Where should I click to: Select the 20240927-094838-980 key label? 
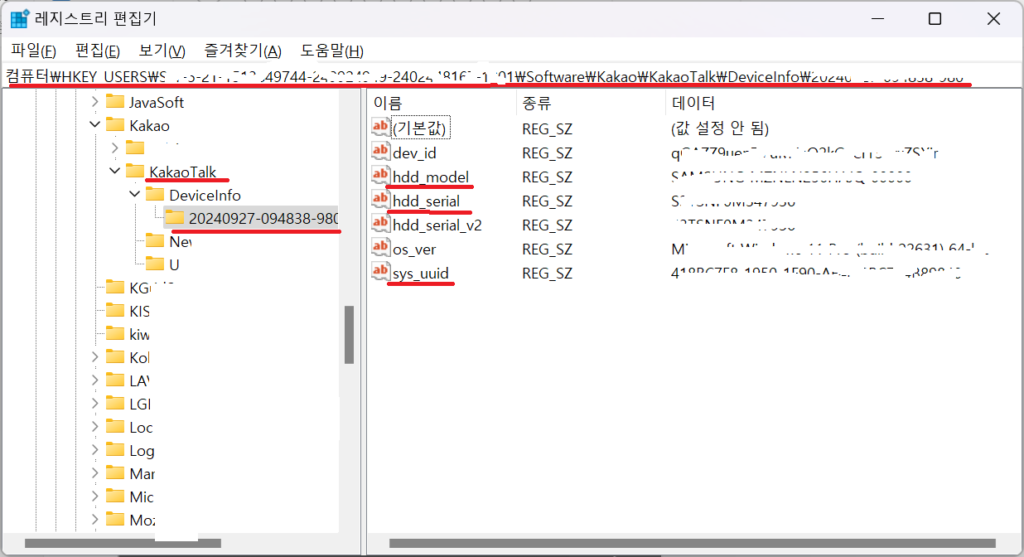coord(263,218)
